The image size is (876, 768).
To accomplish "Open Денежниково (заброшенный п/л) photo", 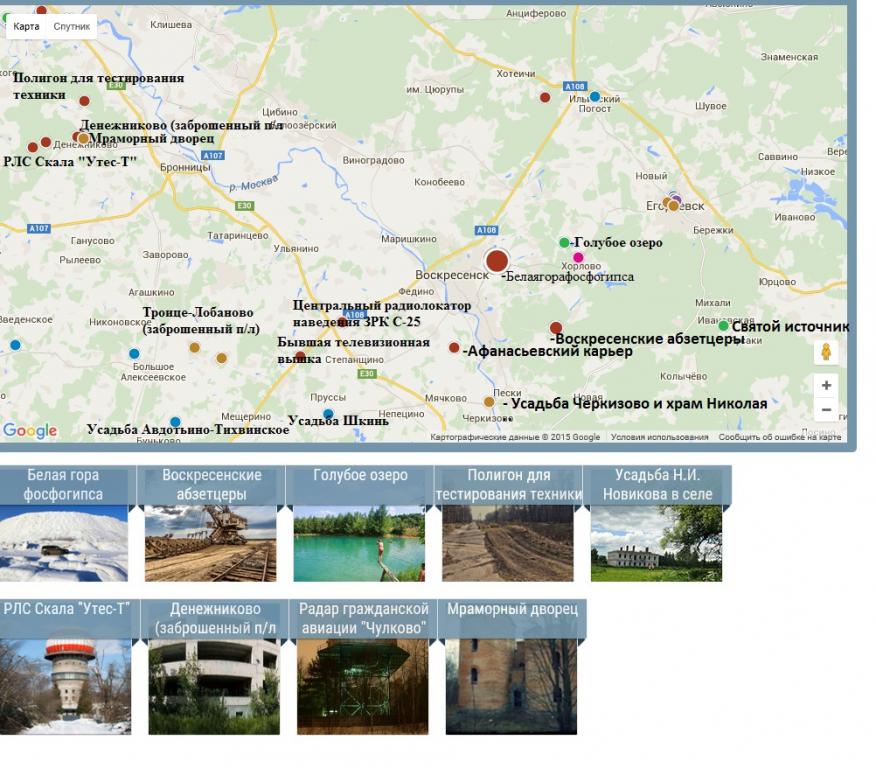I will click(214, 686).
